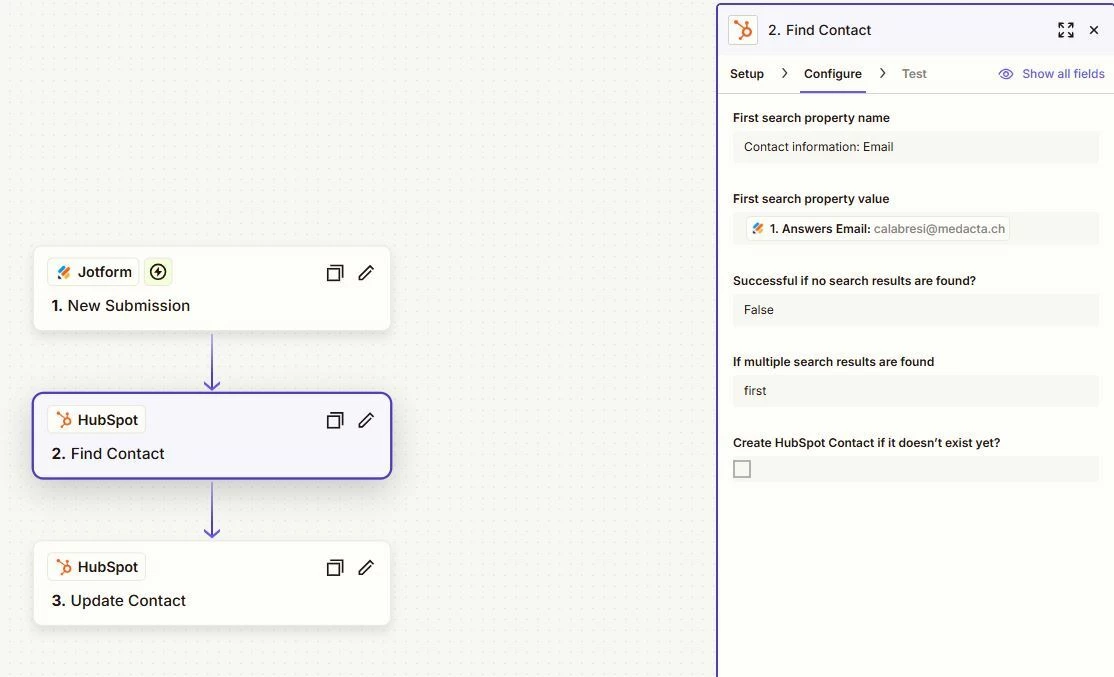
Task: Click the 2. Find Contact panel title
Action: pos(819,30)
